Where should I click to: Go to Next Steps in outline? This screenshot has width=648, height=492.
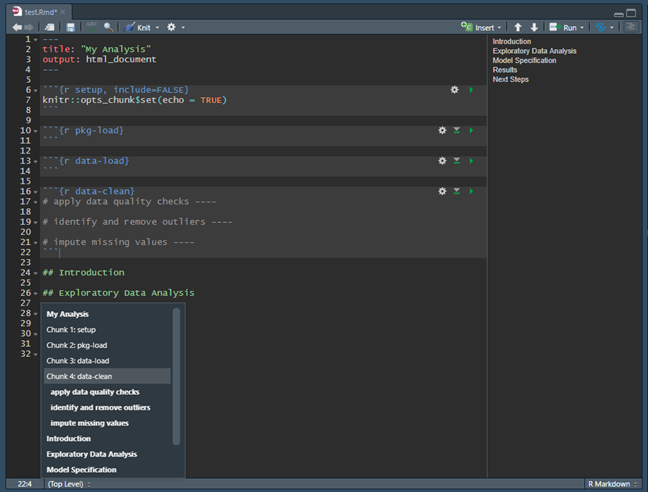tap(510, 79)
